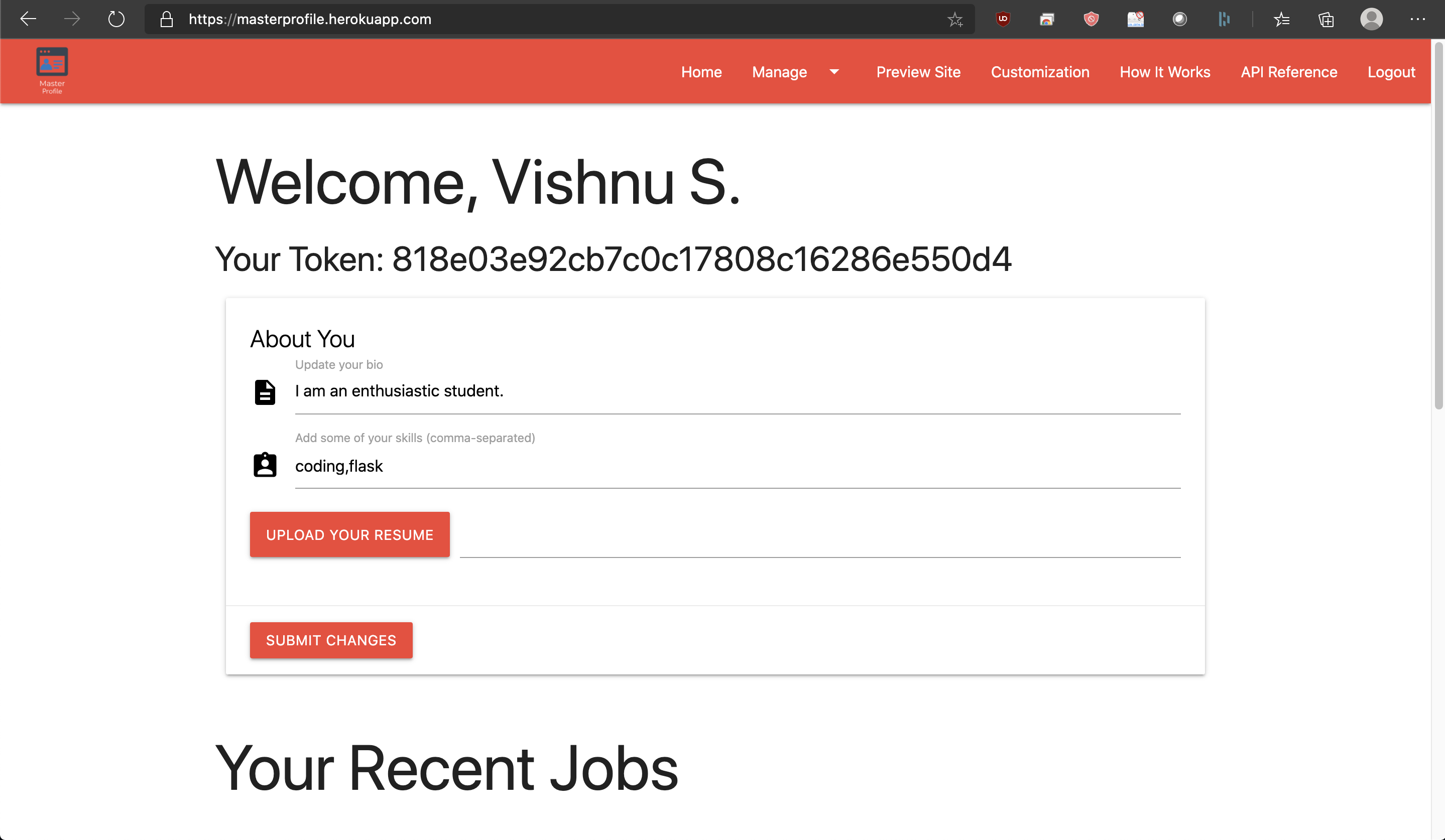This screenshot has width=1445, height=840.
Task: Open the Customization nav item
Action: tap(1040, 72)
